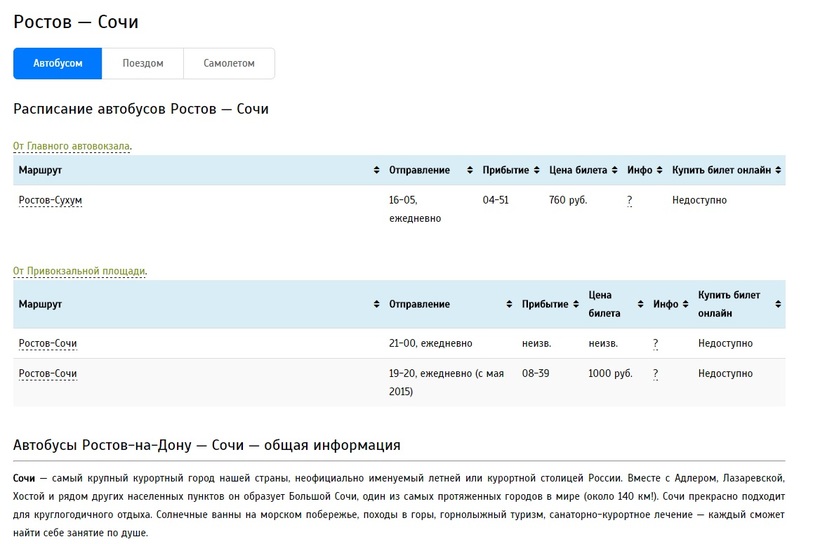The image size is (820, 544).
Task: Click info question mark for Ростов-Сухум row
Action: point(630,200)
